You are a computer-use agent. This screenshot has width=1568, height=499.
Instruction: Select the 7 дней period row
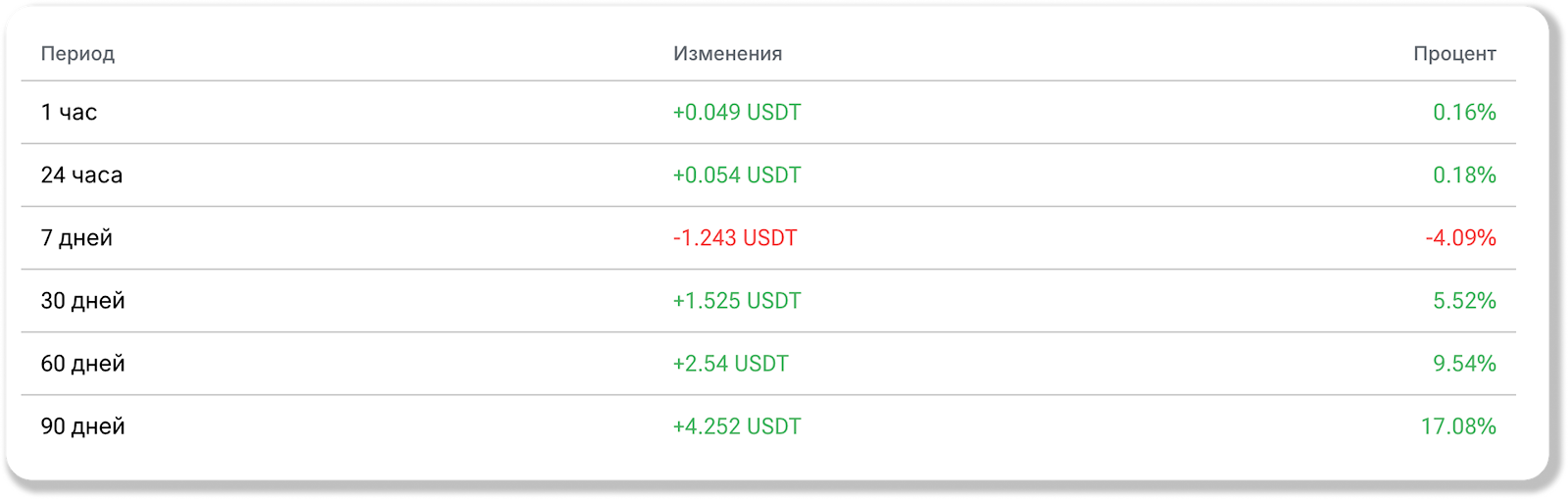tap(768, 238)
